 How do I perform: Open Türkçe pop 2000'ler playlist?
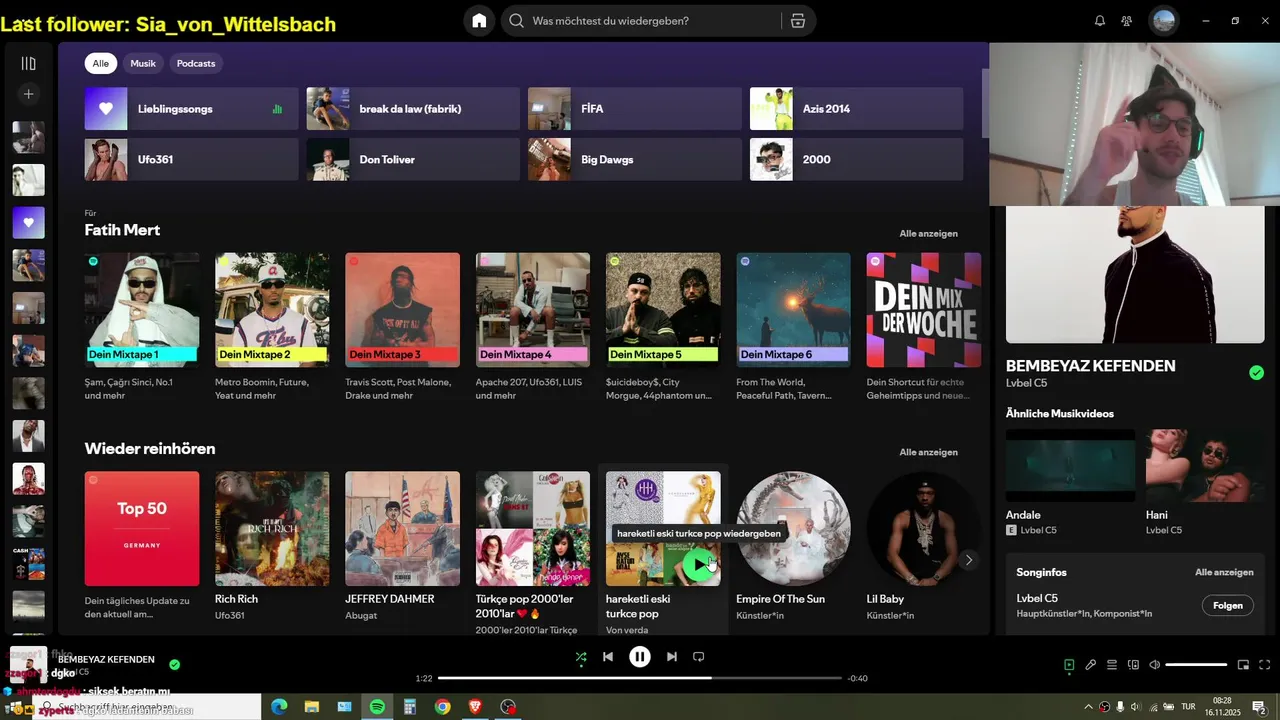tap(533, 529)
